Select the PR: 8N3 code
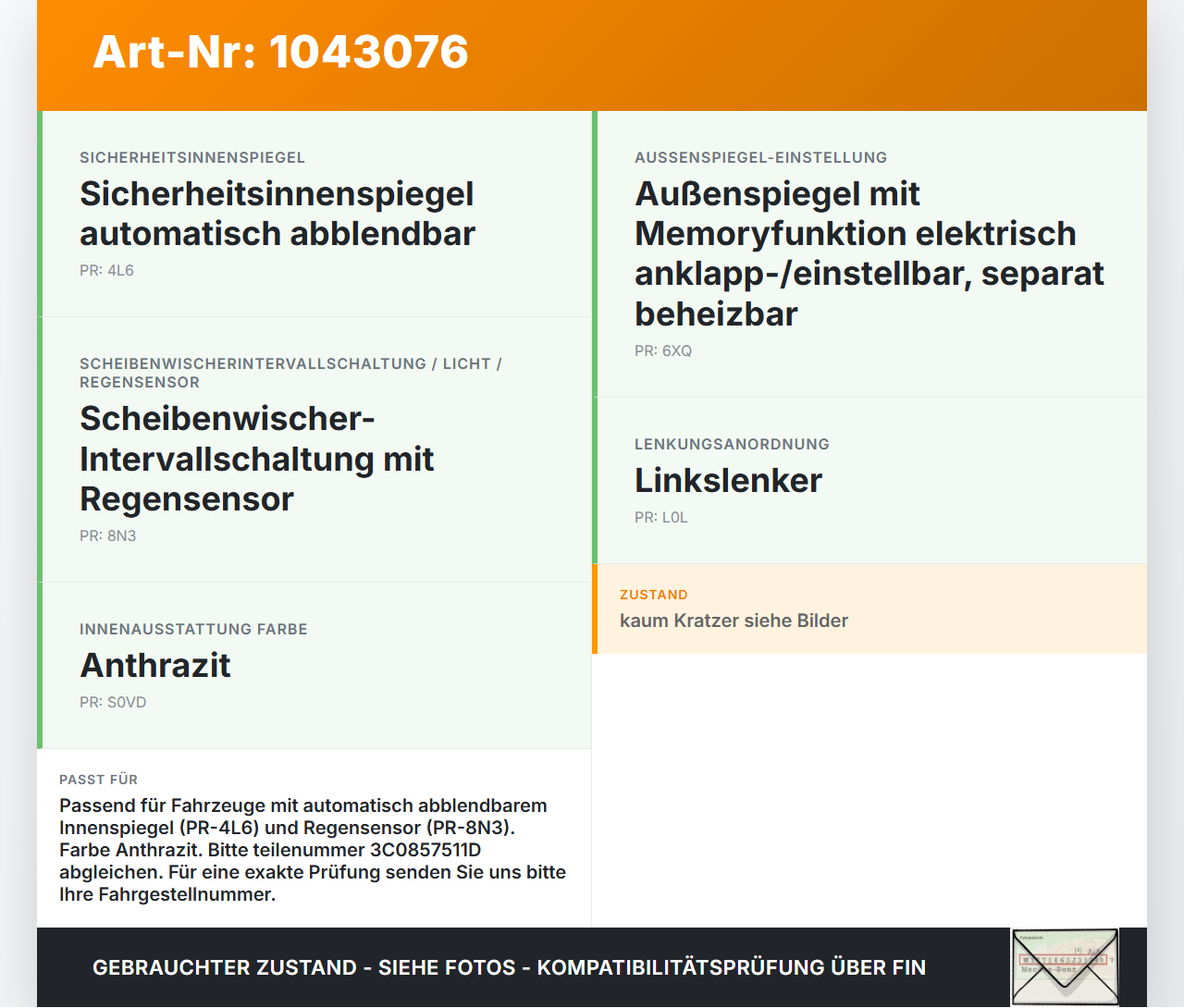 coord(107,535)
